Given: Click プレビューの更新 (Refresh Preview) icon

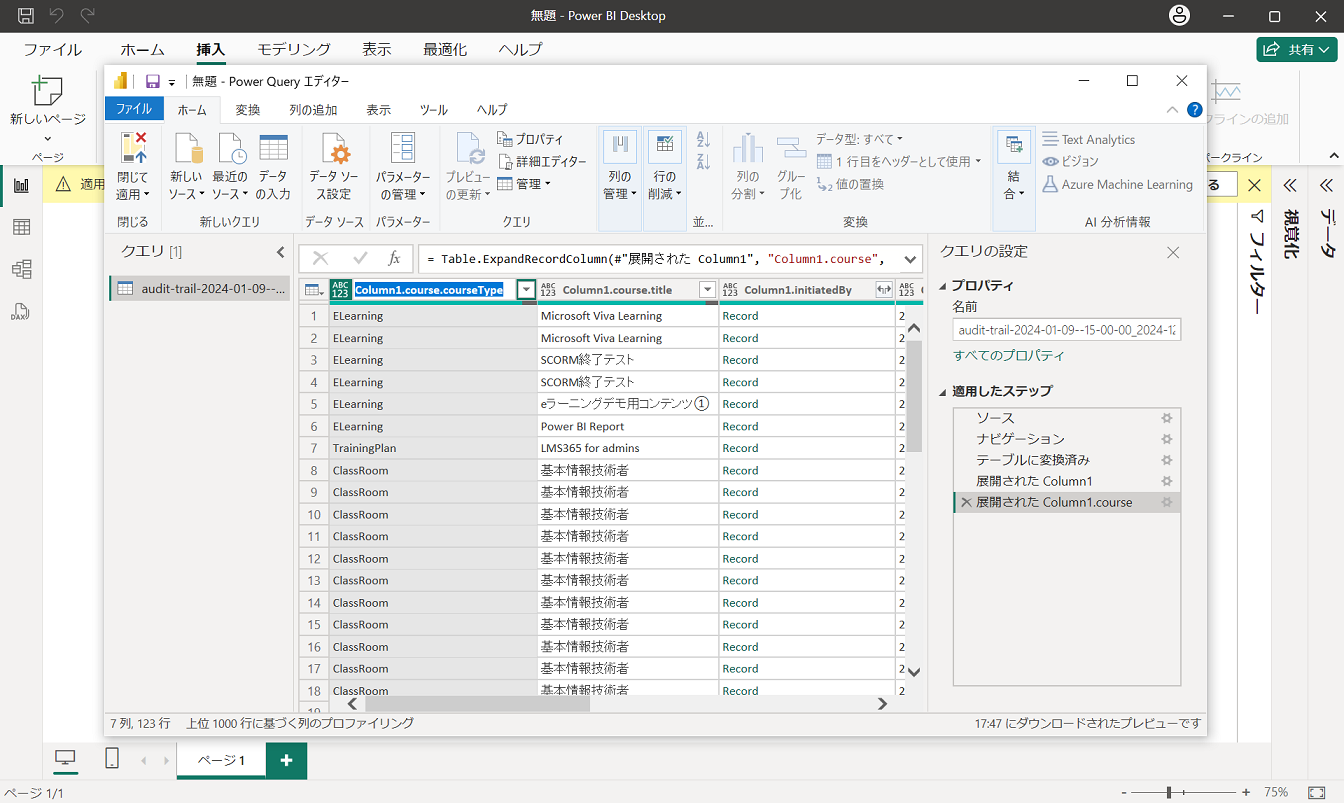Looking at the screenshot, I should point(470,148).
